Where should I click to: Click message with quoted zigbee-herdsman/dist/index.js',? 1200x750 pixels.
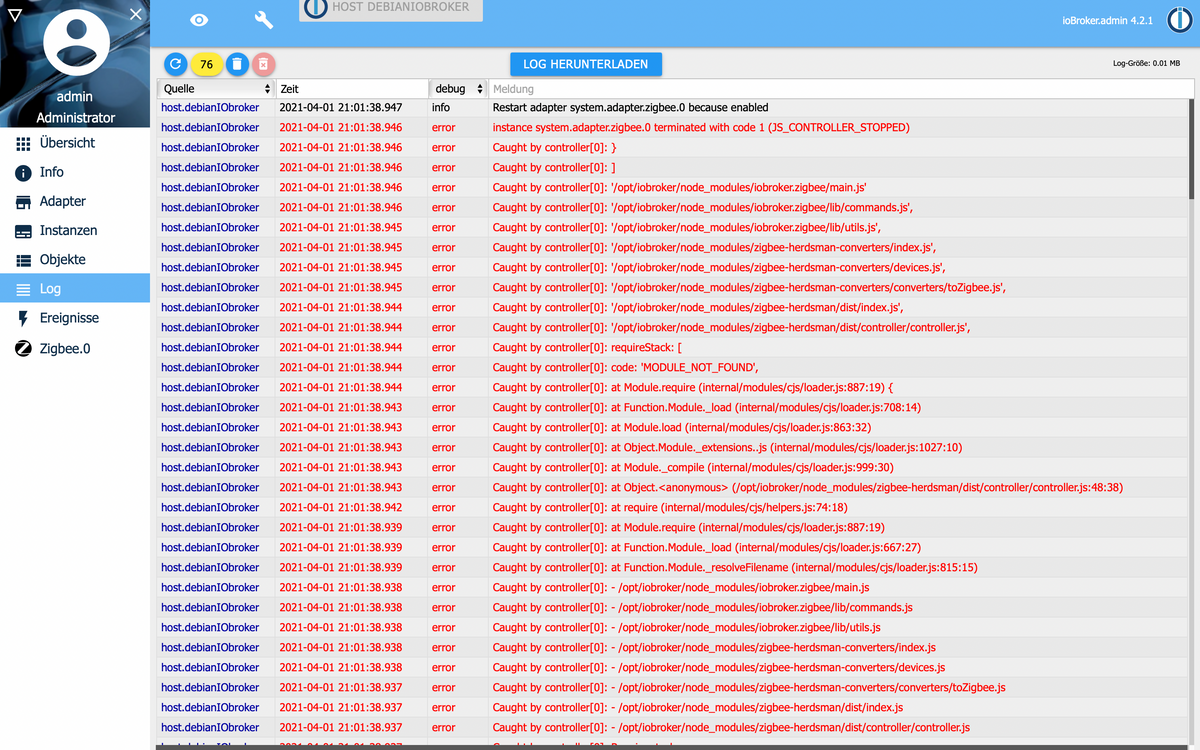tap(697, 307)
